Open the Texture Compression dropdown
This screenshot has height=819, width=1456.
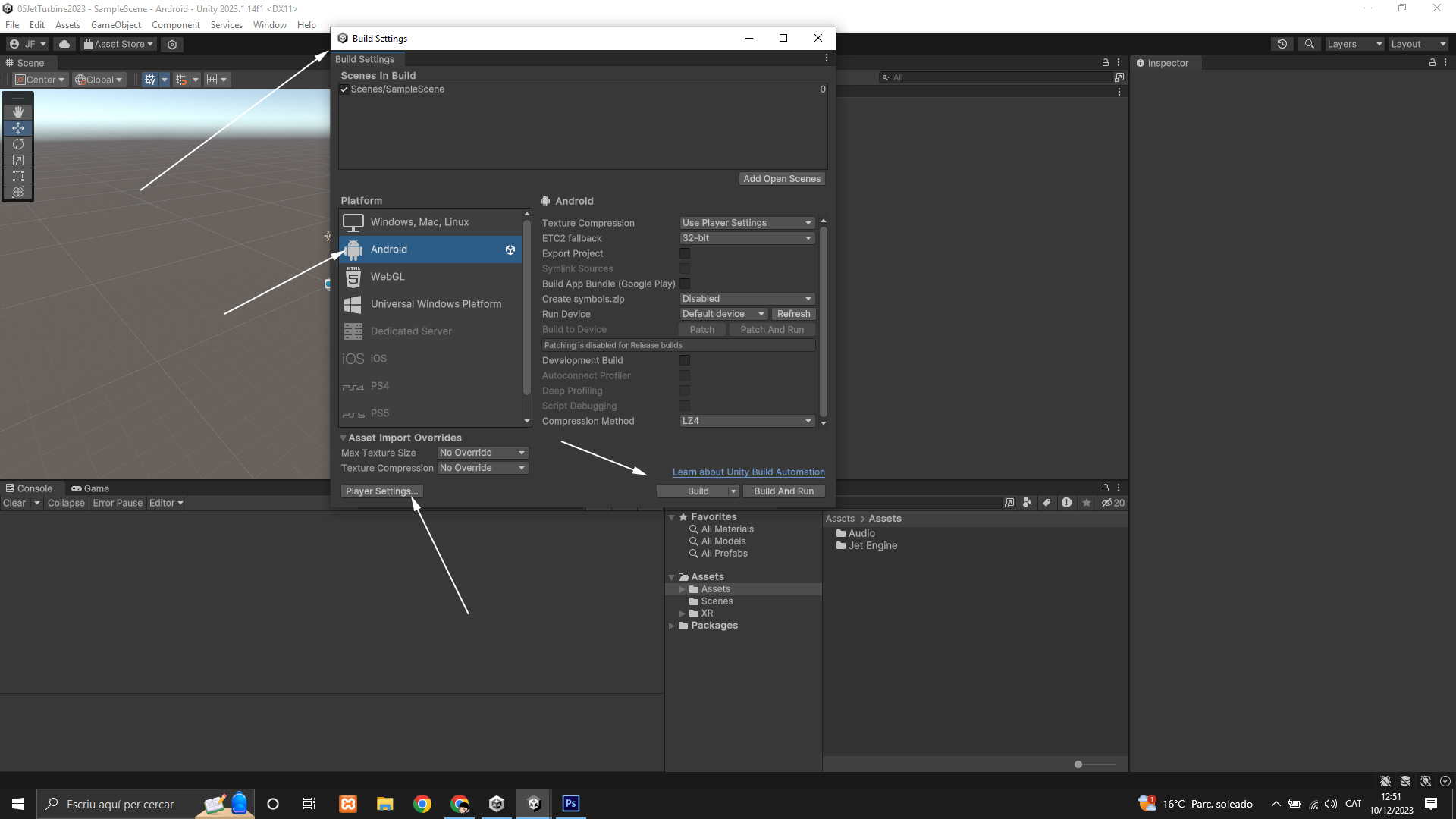pyautogui.click(x=747, y=223)
